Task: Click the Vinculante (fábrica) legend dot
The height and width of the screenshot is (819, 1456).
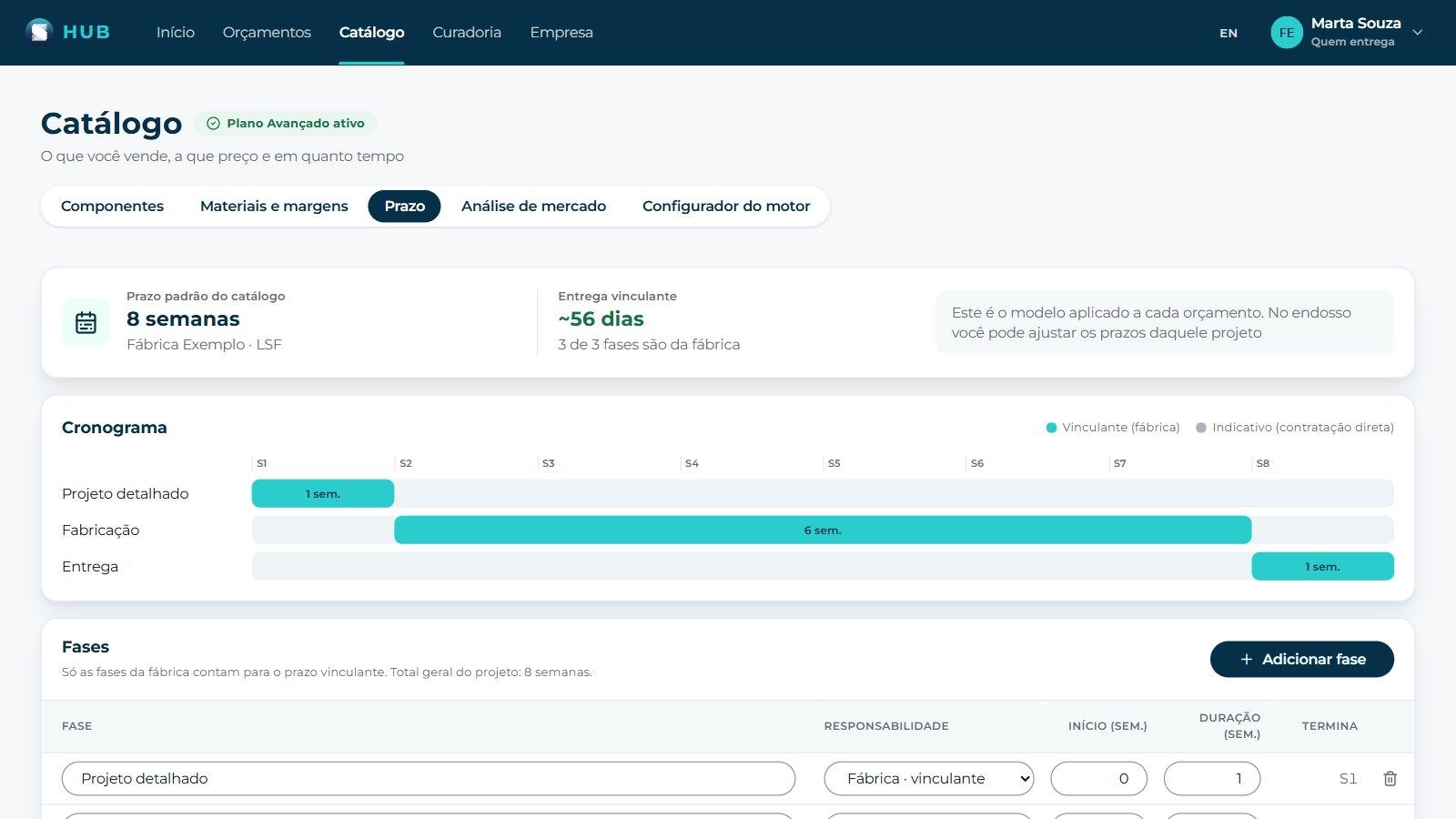Action: (x=1051, y=428)
